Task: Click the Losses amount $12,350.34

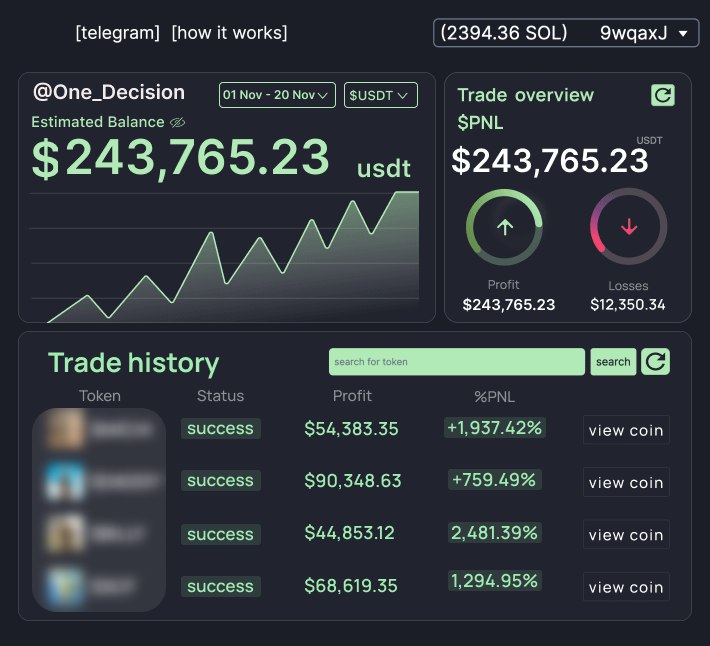Action: click(x=628, y=305)
